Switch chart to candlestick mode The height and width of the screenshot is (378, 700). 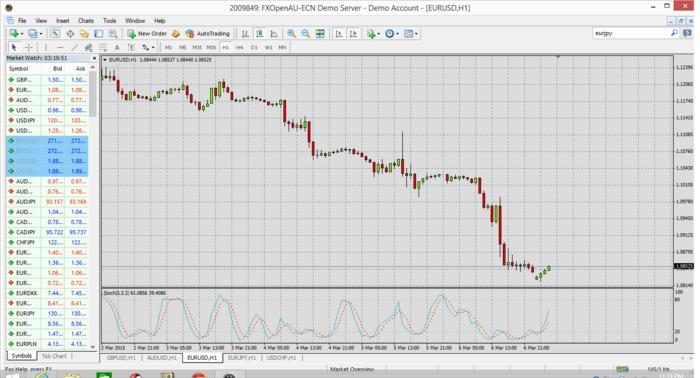tap(259, 33)
